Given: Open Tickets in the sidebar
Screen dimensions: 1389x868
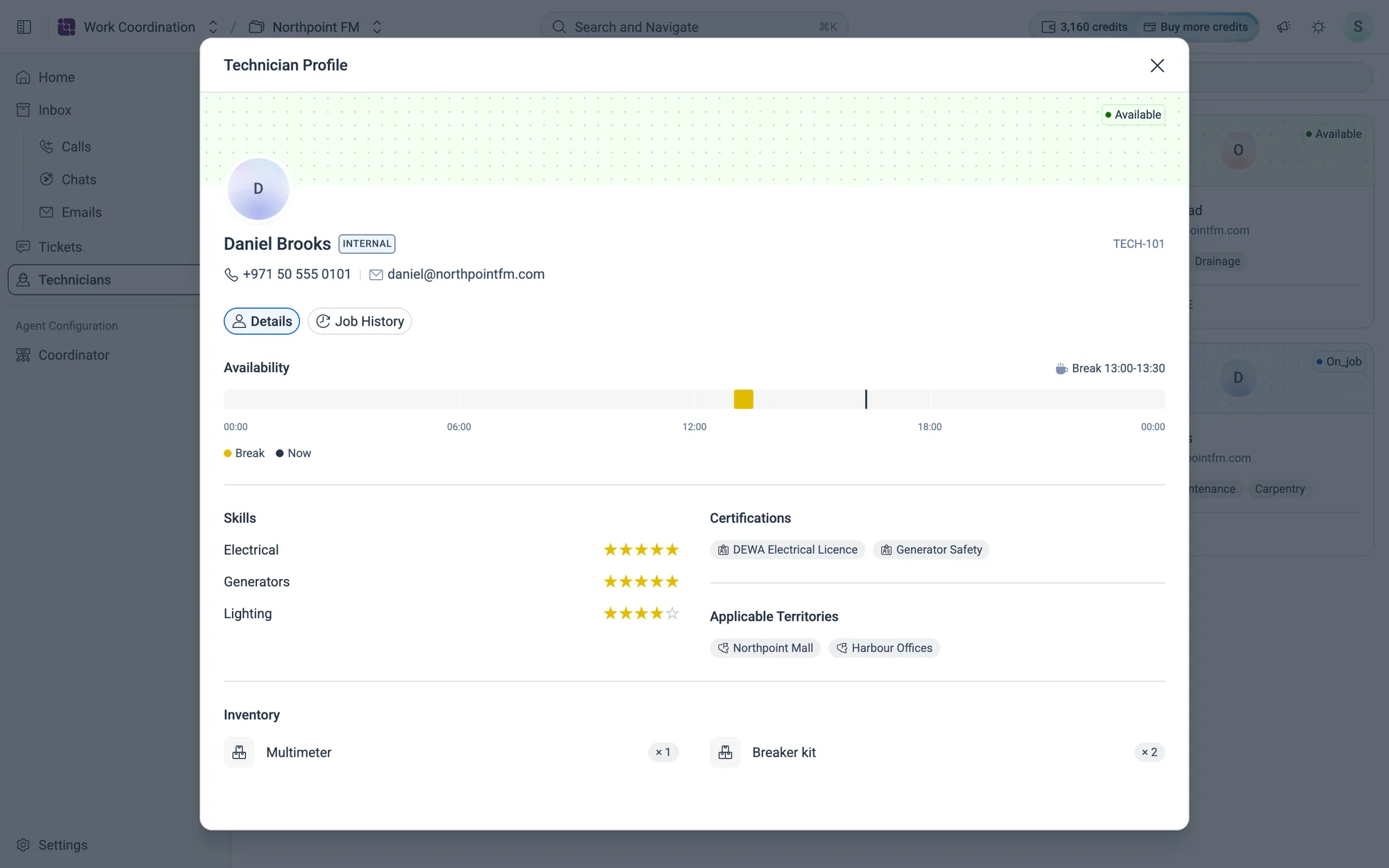Looking at the screenshot, I should click(x=49, y=247).
